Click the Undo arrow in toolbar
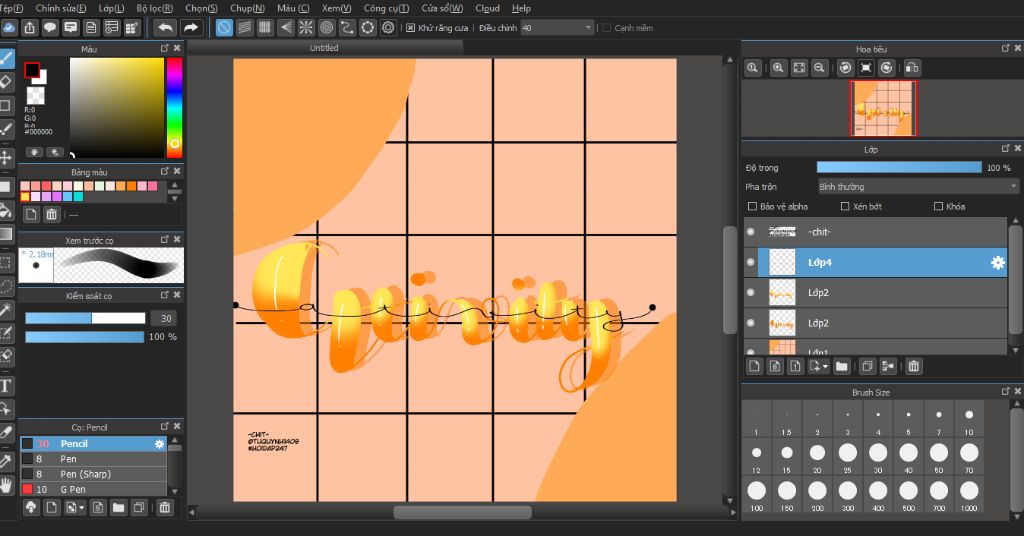Viewport: 1024px width, 536px height. click(165, 27)
